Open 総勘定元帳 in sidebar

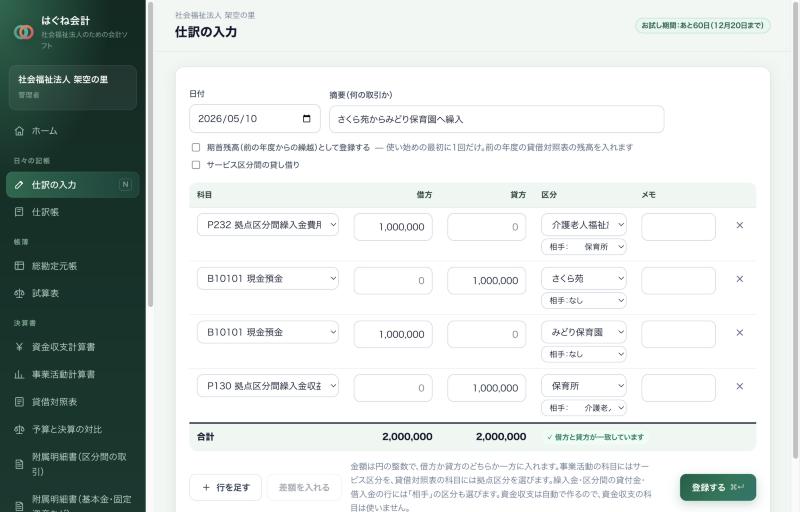72,266
